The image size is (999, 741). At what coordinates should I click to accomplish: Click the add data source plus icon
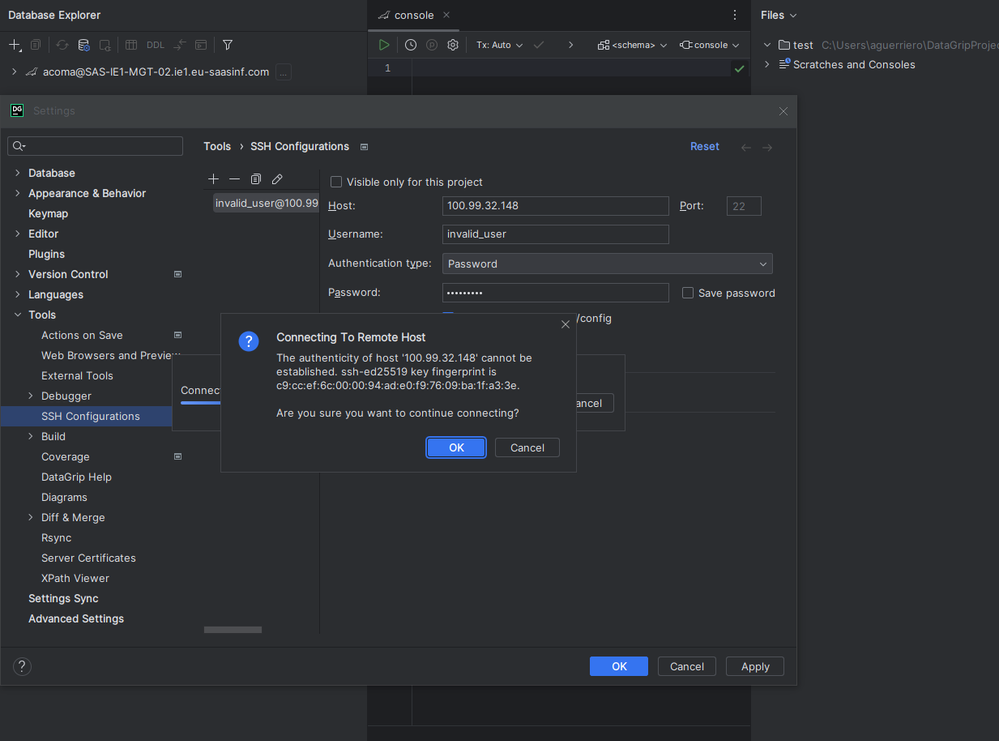(14, 45)
